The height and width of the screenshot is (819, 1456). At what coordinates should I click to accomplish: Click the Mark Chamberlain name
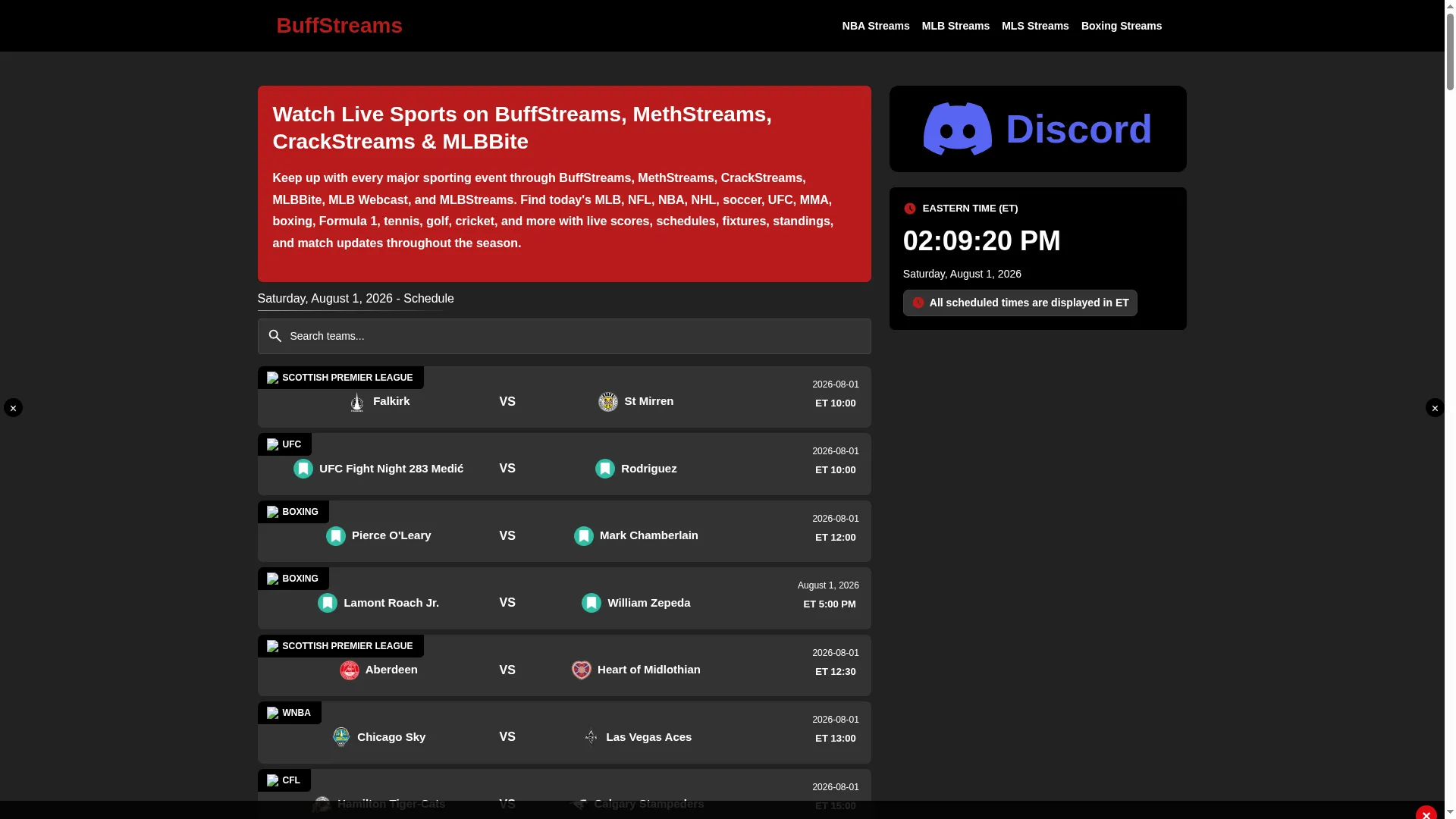click(x=649, y=535)
